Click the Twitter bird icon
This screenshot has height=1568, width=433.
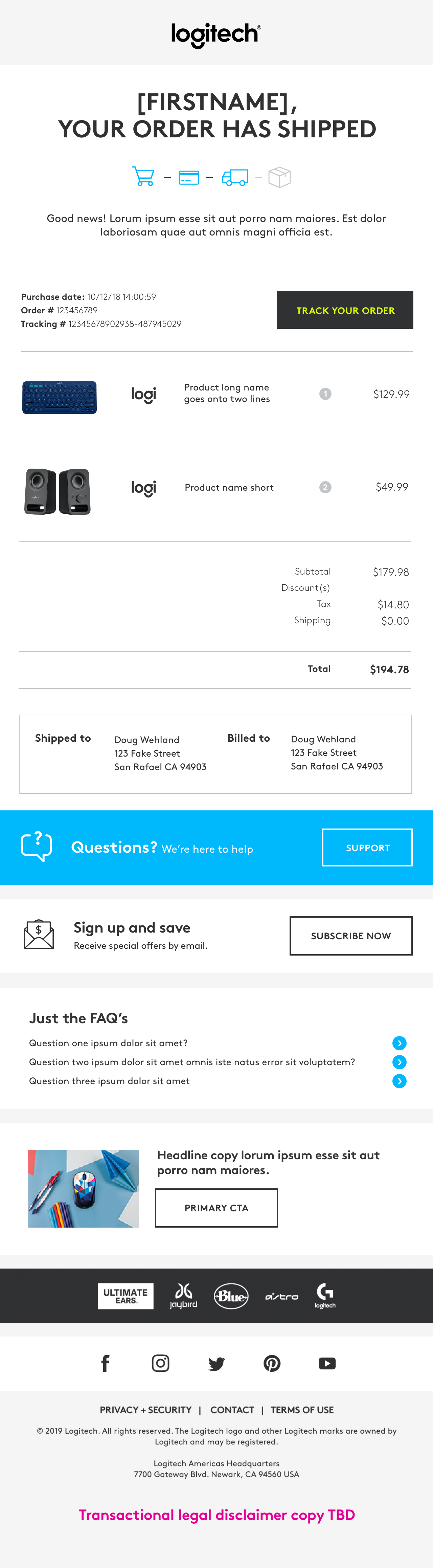[x=216, y=1364]
